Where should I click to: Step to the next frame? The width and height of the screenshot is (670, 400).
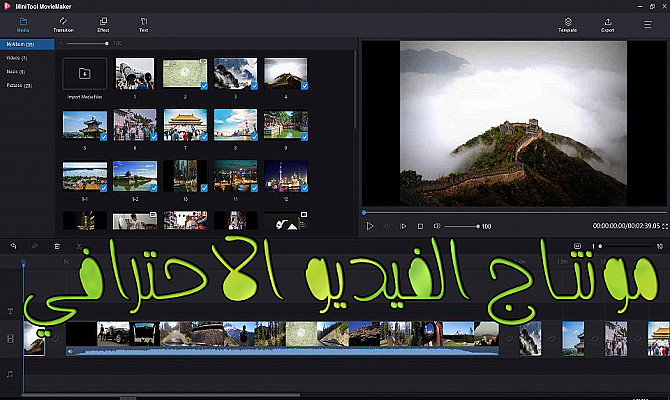coord(403,226)
